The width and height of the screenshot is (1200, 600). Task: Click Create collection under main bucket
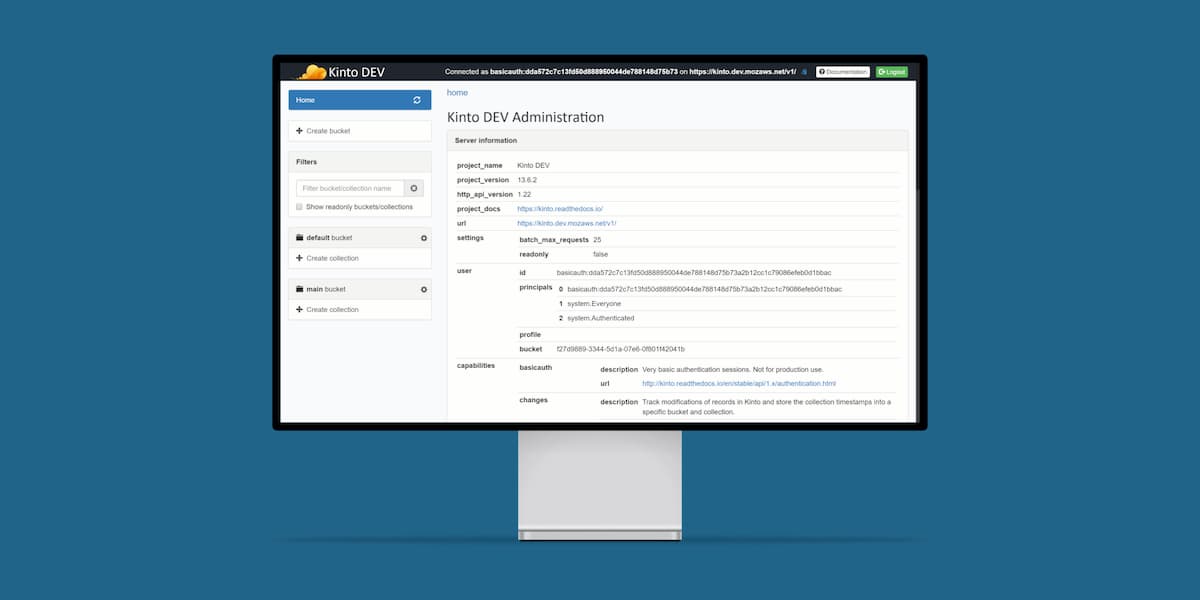[332, 309]
